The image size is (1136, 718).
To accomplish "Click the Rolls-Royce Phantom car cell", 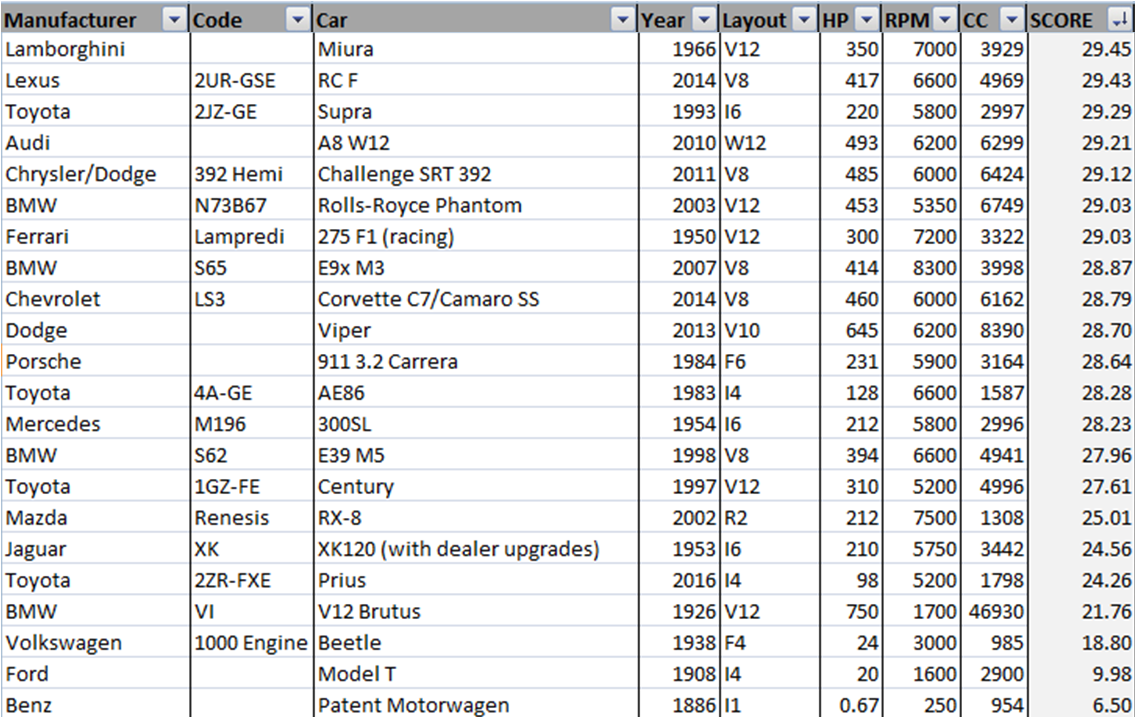I will tap(420, 205).
